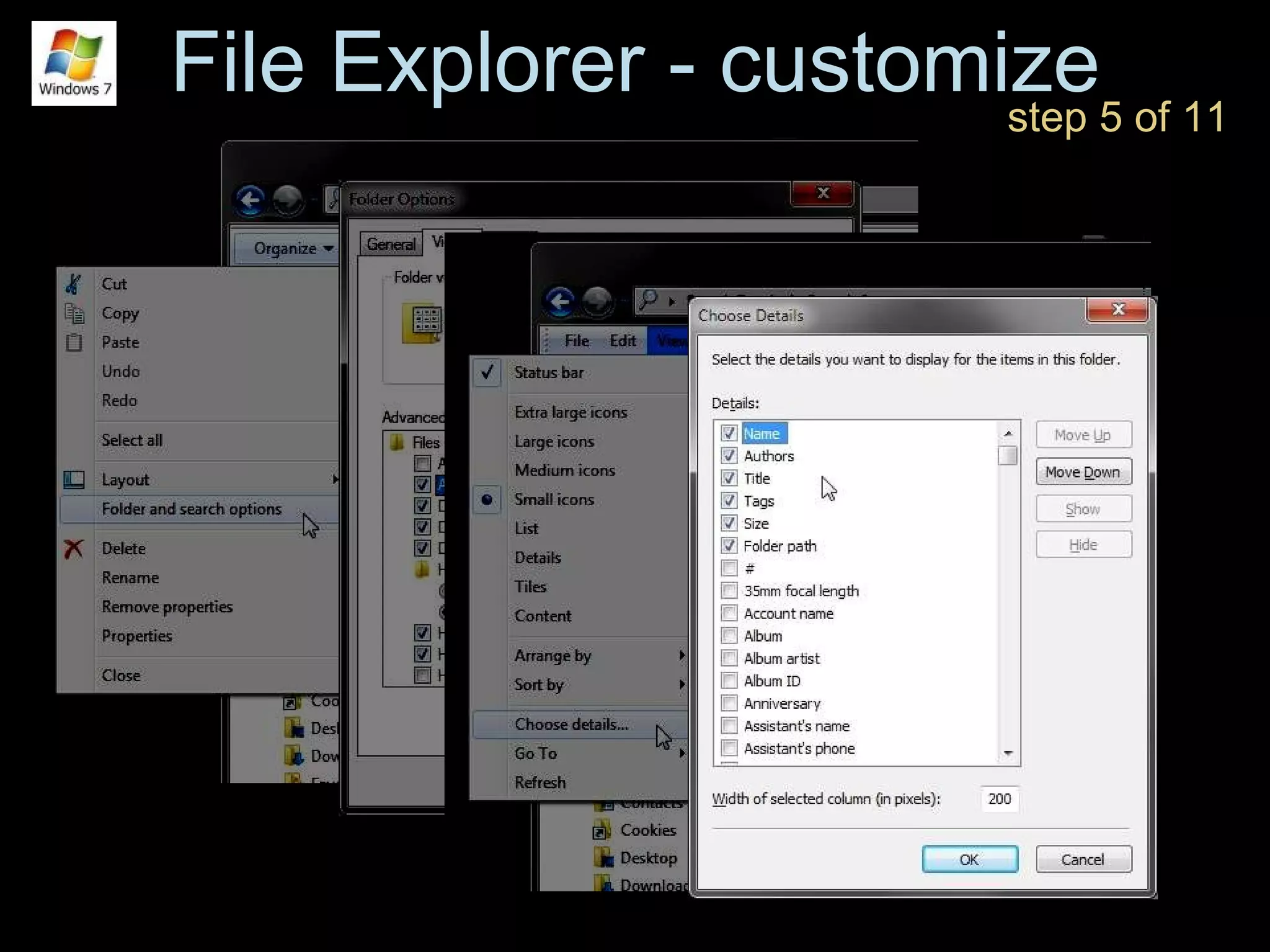Click the folder views grid icon
Image resolution: width=1270 pixels, height=952 pixels.
click(423, 324)
